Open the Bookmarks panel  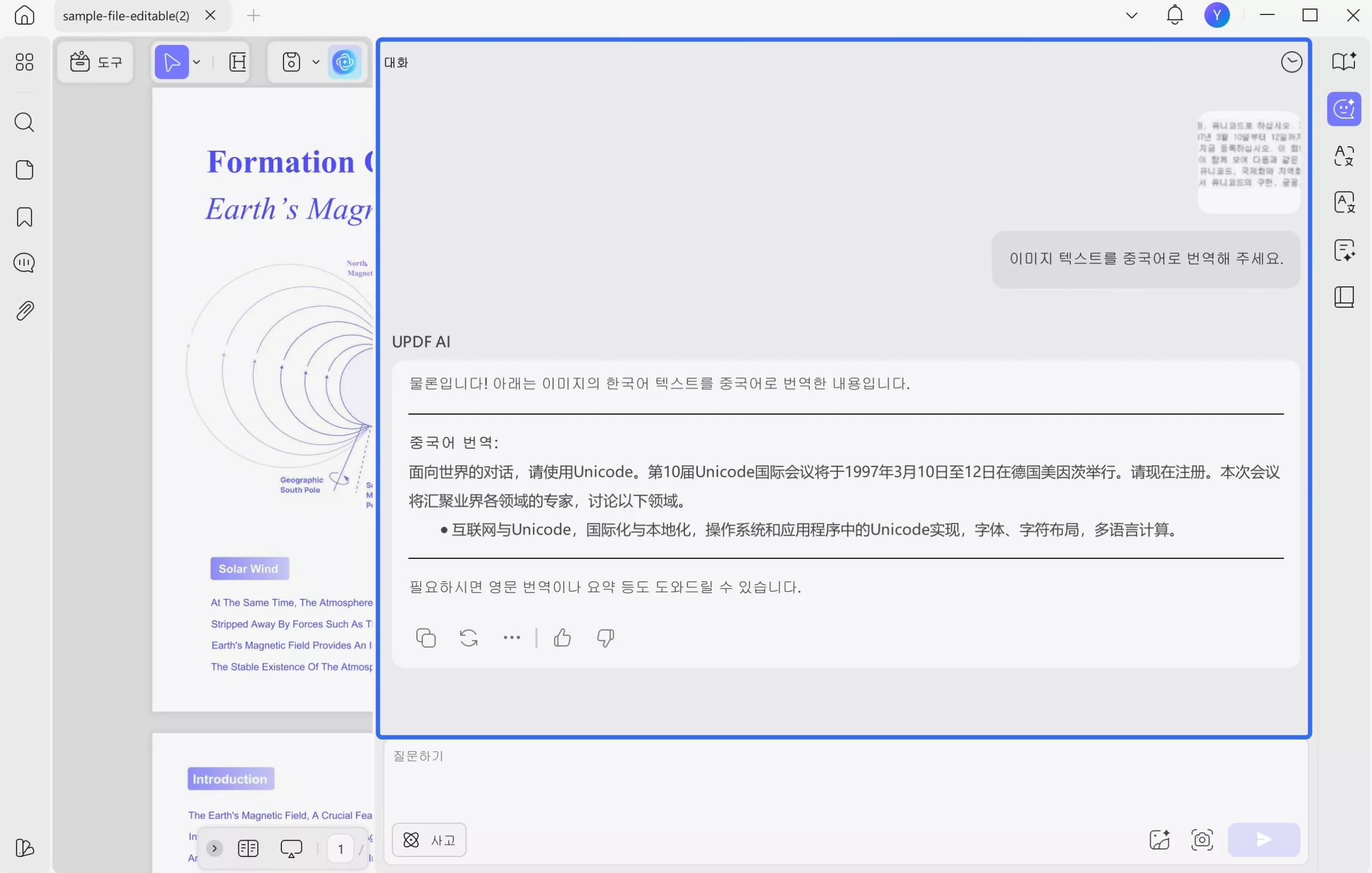click(x=24, y=217)
